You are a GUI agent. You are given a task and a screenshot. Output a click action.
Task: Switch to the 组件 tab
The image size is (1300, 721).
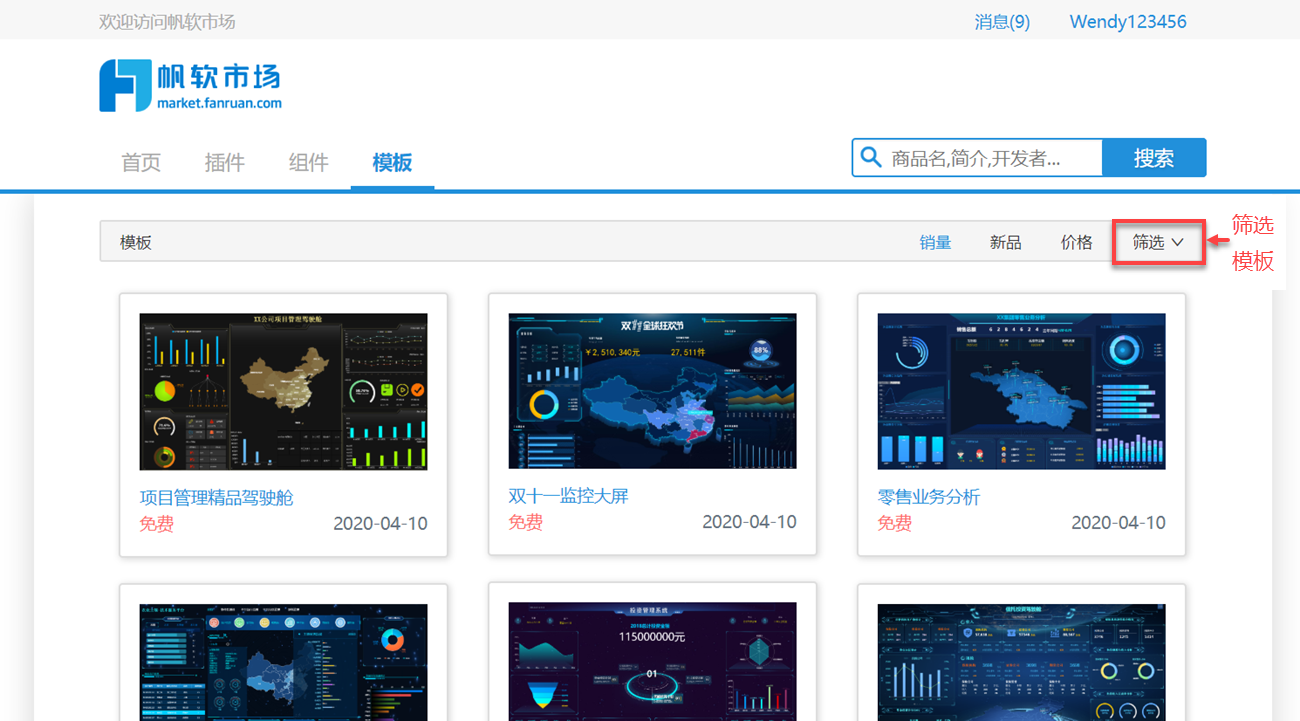pyautogui.click(x=308, y=162)
